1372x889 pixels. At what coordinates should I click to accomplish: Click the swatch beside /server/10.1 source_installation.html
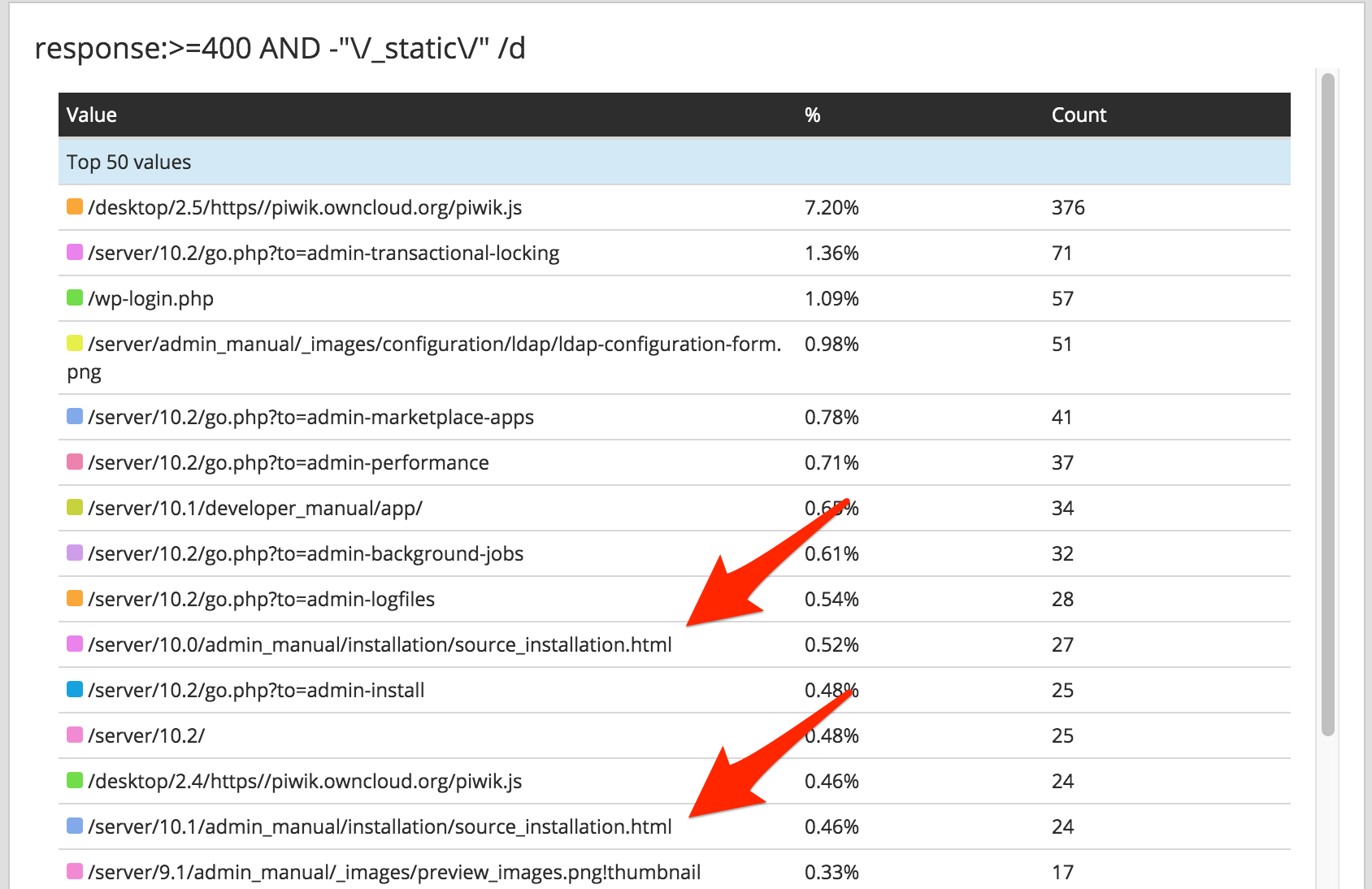75,826
